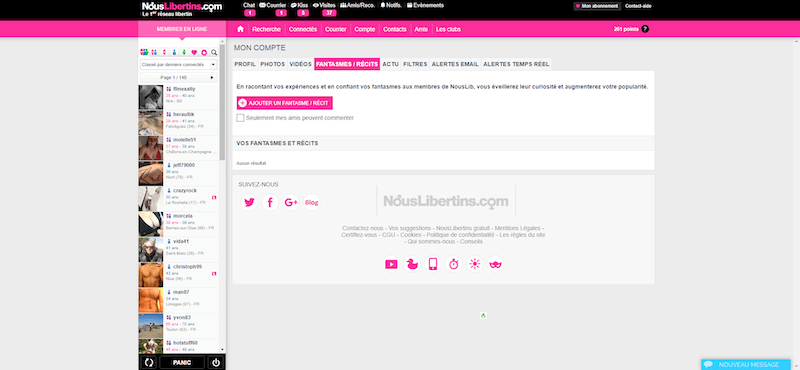Click the MEMBRES EN LIGNE header
Image resolution: width=800 pixels, height=370 pixels.
182,29
